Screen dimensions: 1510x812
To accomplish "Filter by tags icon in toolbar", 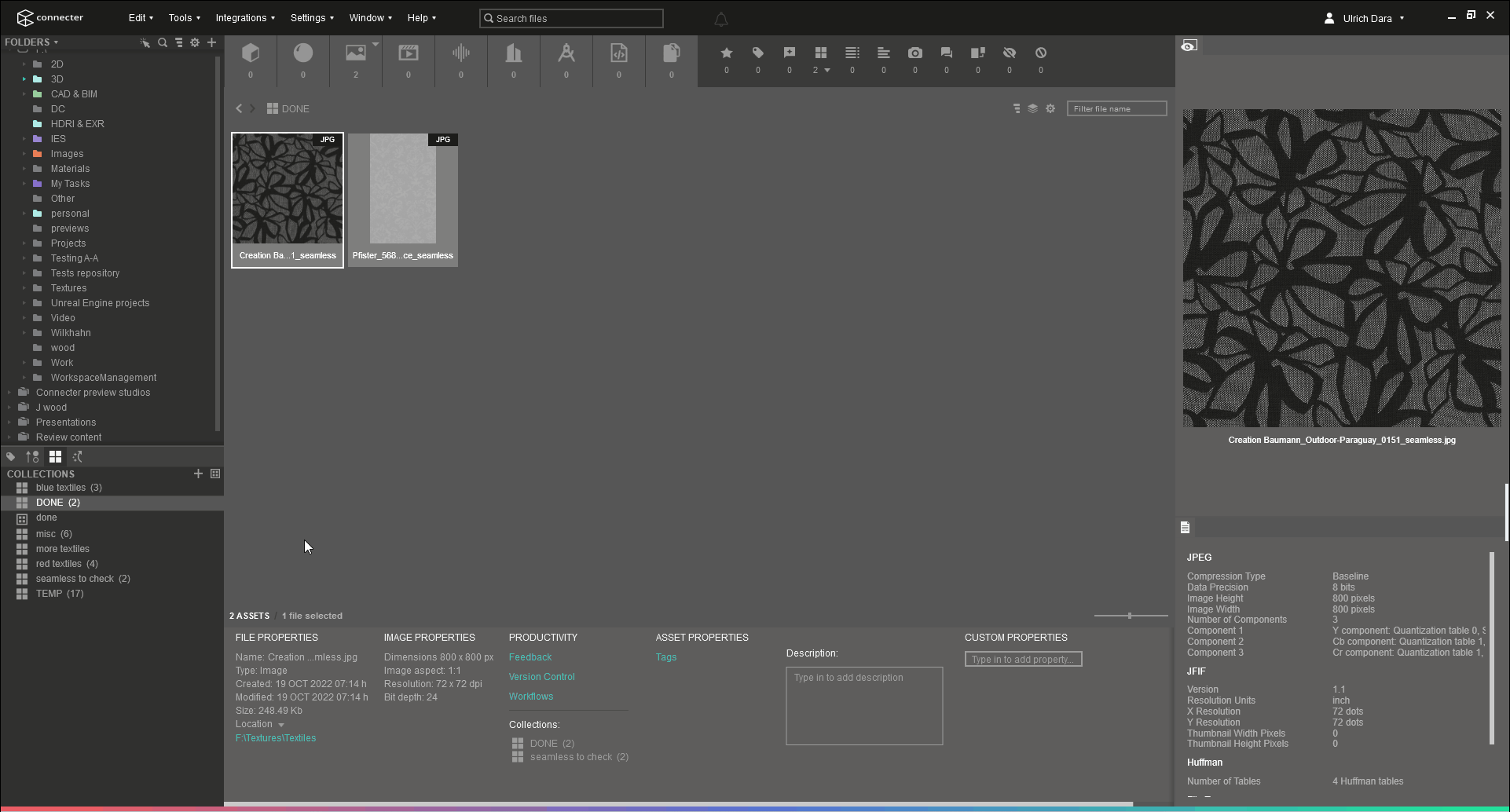I will (758, 53).
